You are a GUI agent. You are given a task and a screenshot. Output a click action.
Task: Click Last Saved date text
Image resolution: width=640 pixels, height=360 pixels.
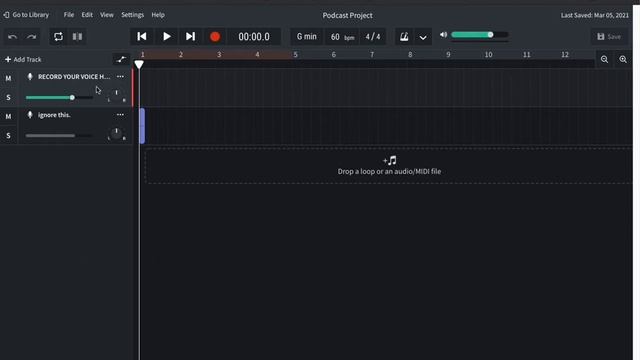(x=595, y=15)
